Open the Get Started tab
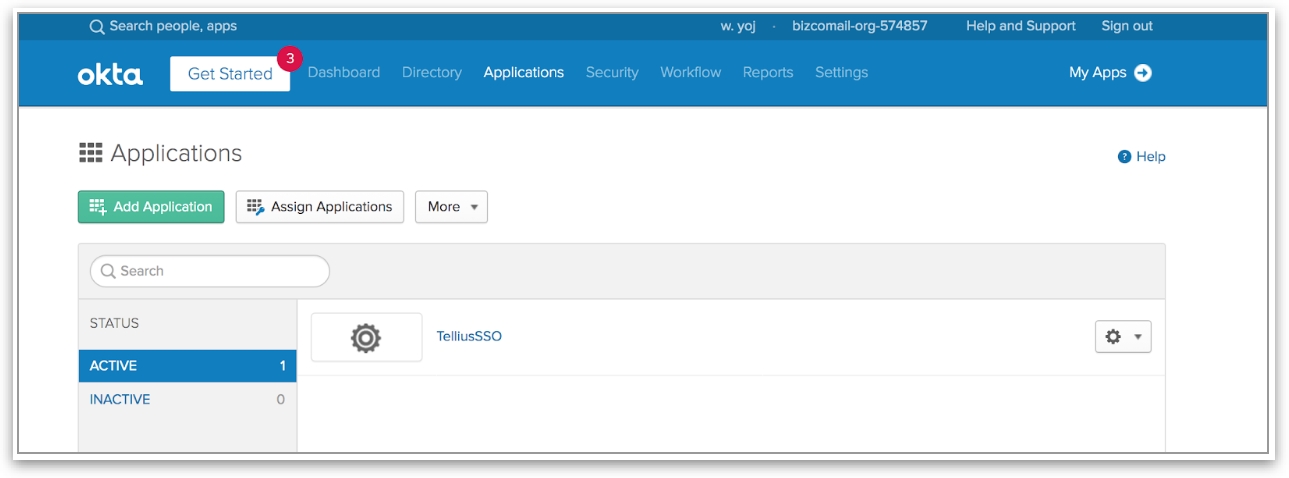The image size is (1289, 478). 230,74
